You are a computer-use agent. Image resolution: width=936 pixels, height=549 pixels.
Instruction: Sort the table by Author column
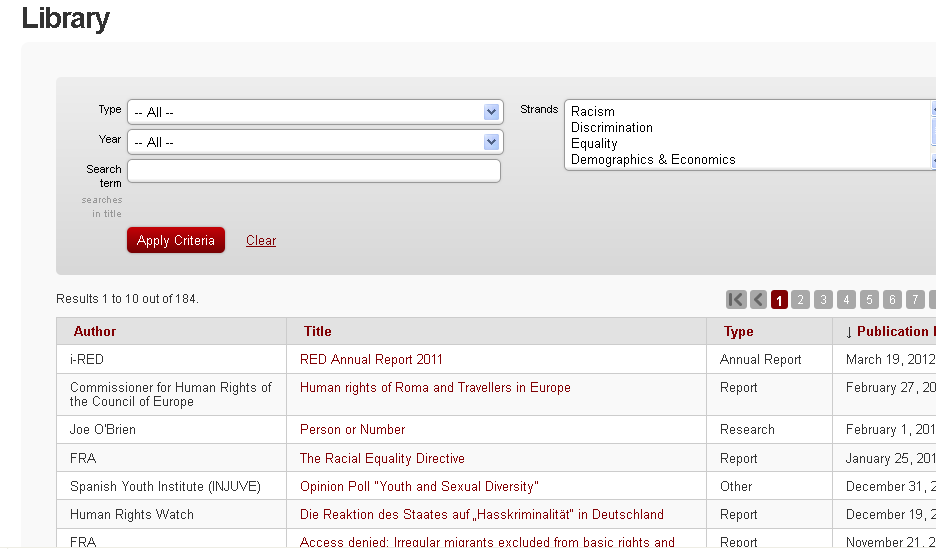95,331
